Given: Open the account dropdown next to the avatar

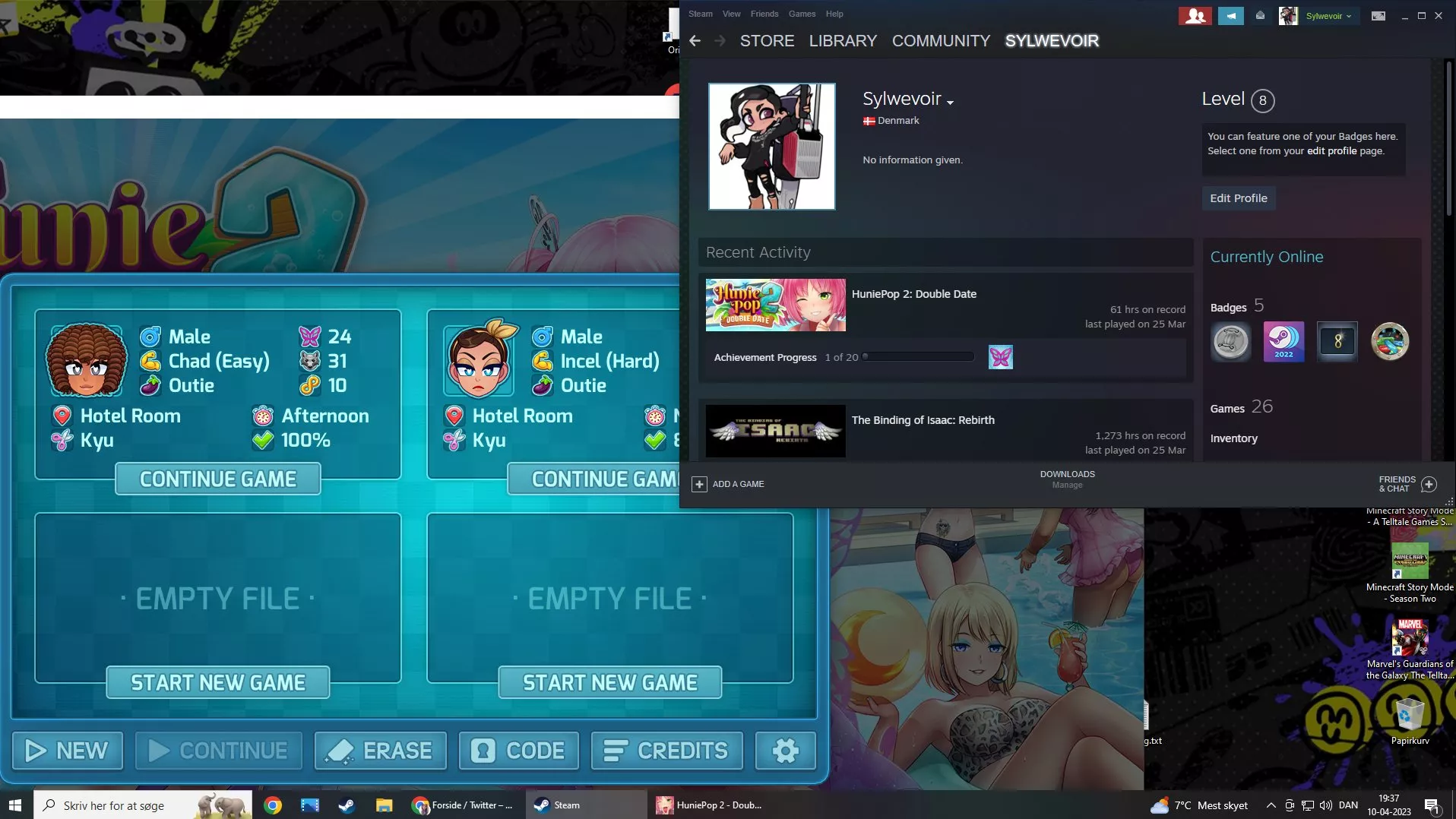Looking at the screenshot, I should tap(1349, 16).
